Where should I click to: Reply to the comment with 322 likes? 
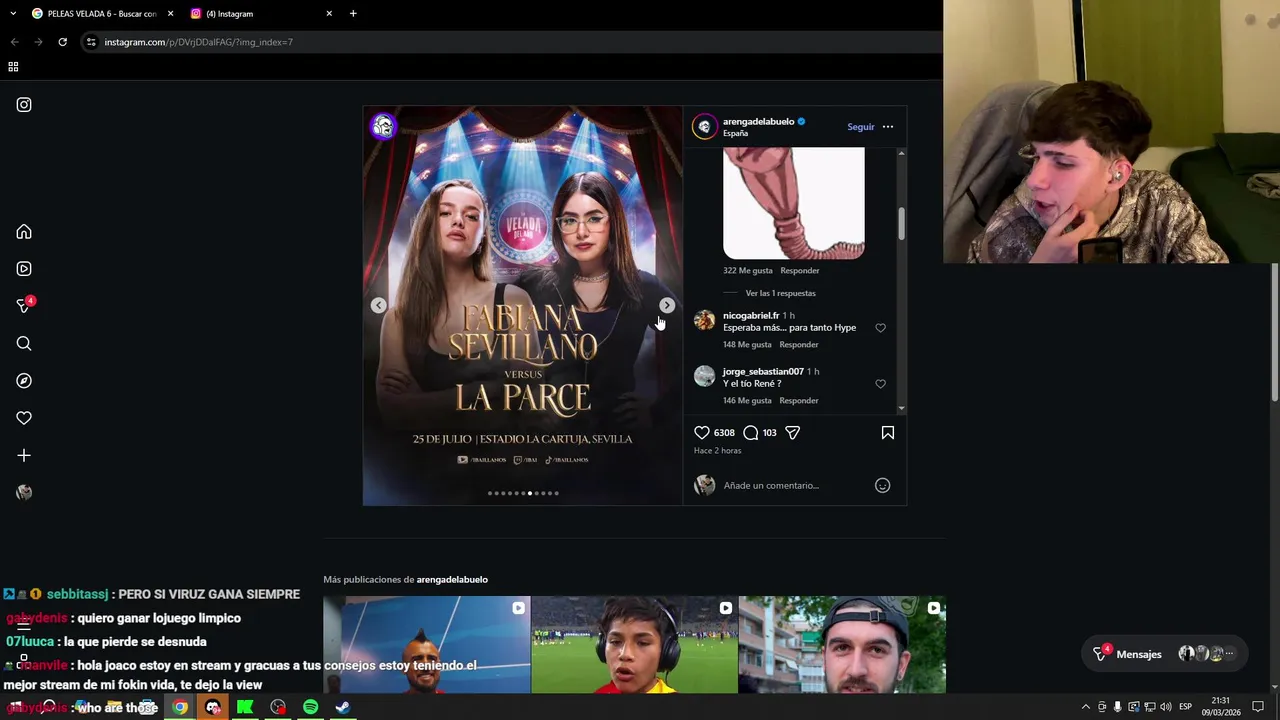(x=800, y=271)
